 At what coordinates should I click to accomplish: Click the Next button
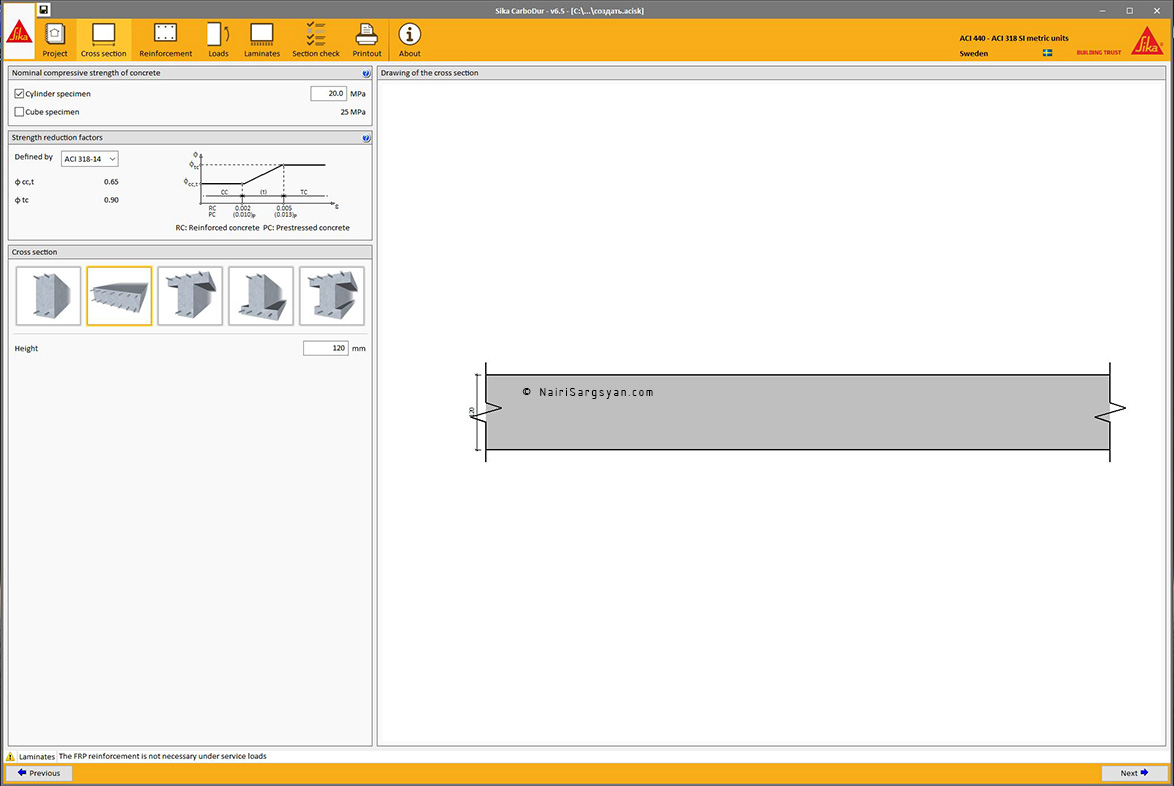[x=1134, y=773]
